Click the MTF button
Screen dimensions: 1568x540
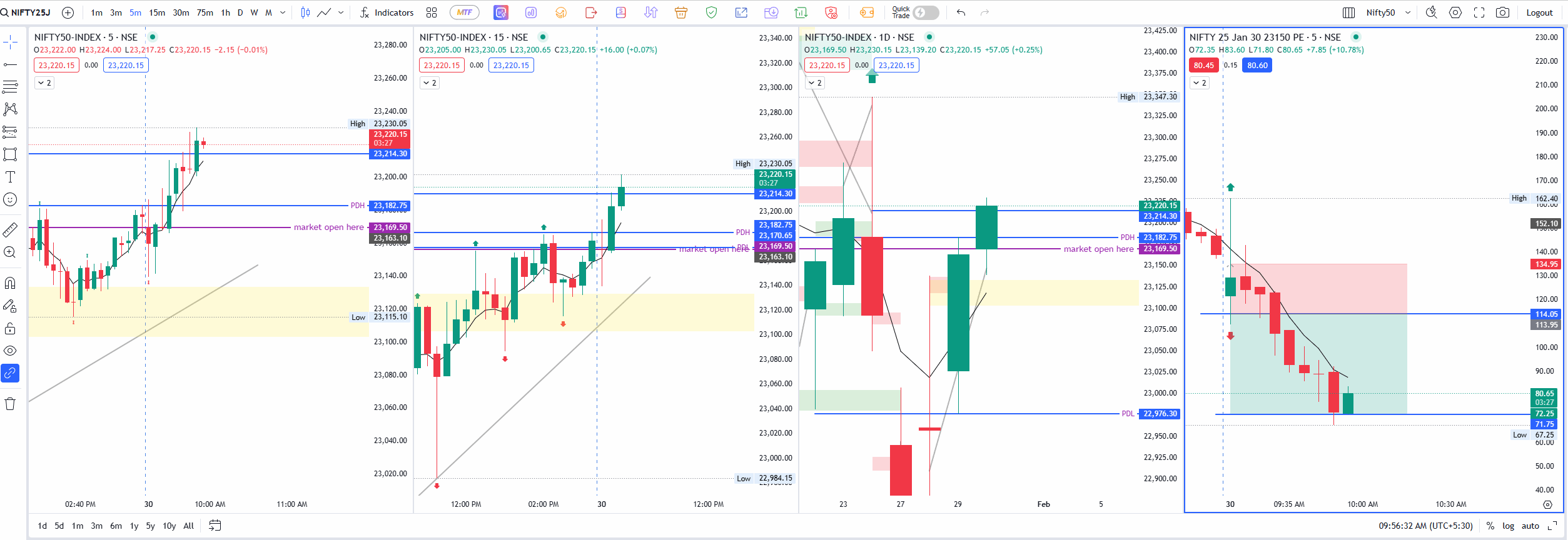[464, 12]
